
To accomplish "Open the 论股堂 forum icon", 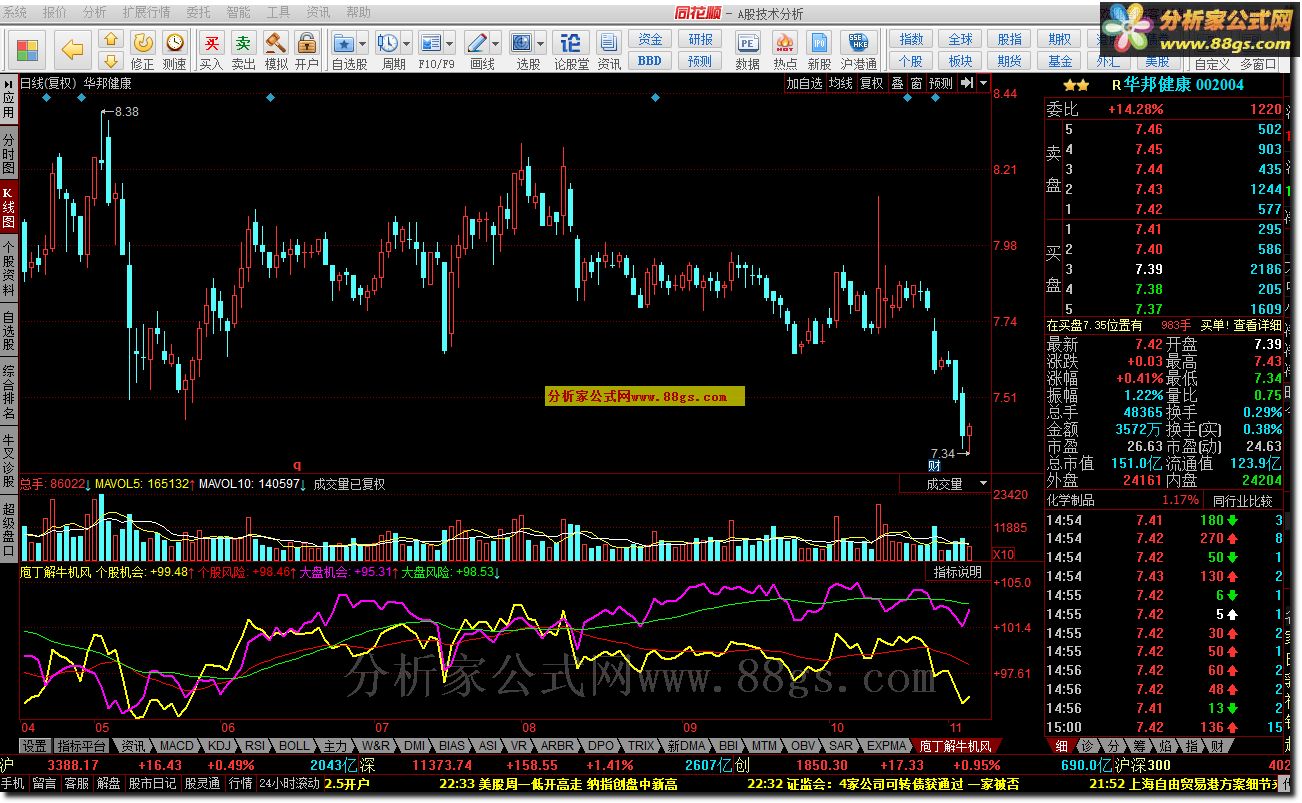I will [x=570, y=43].
